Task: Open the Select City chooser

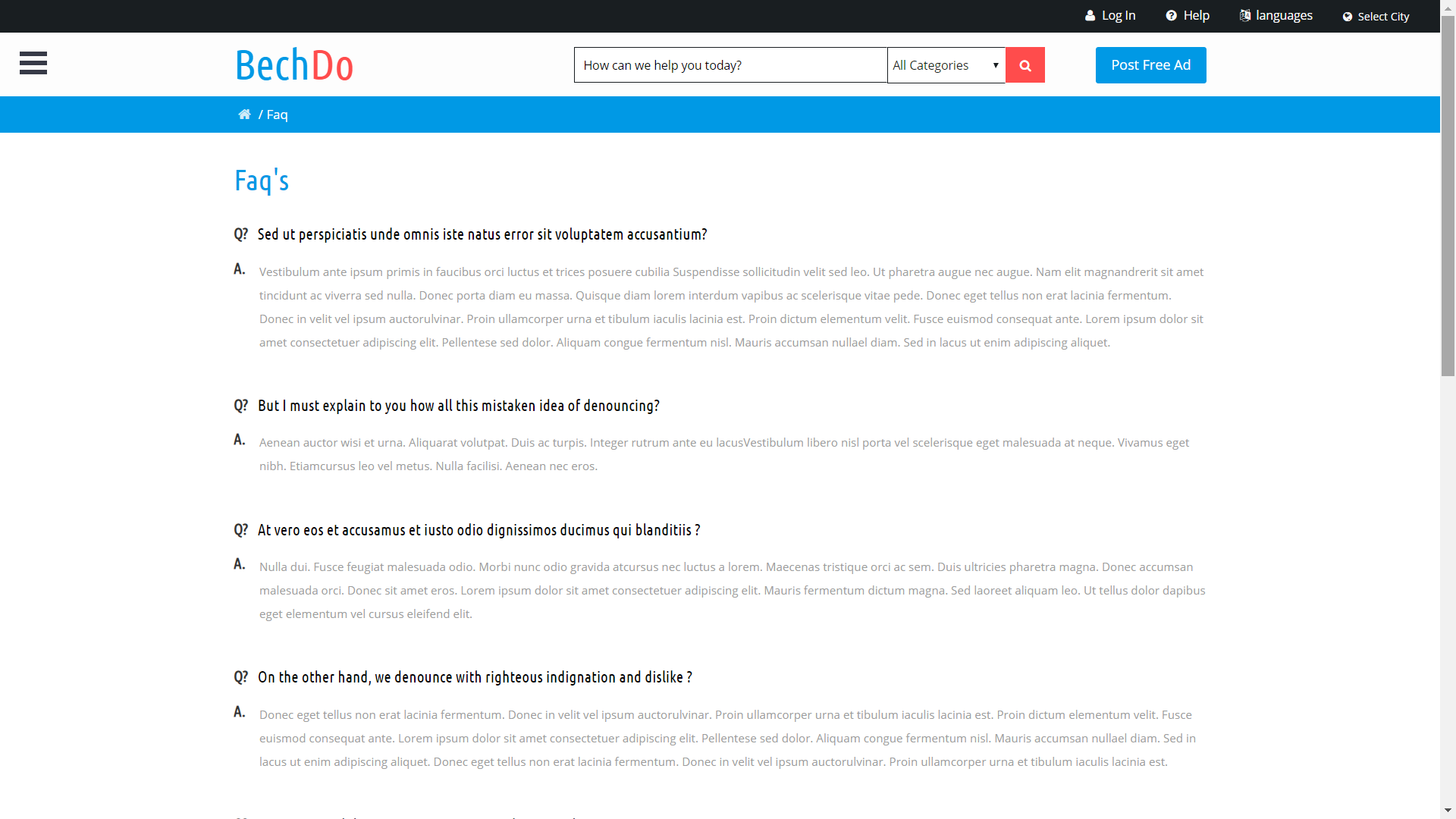Action: pyautogui.click(x=1383, y=17)
